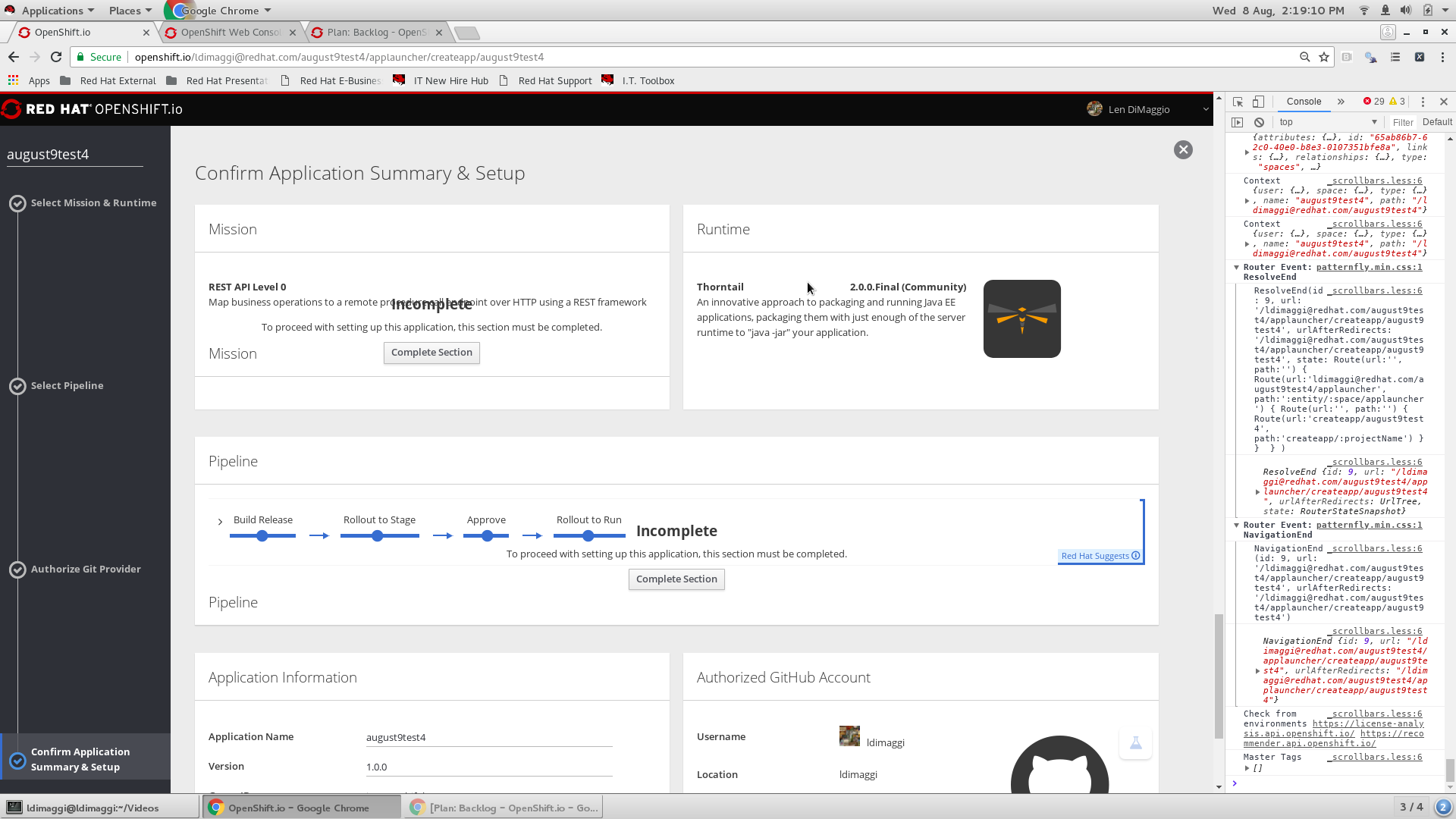
Task: Open the sound indicator in the system tray
Action: pyautogui.click(x=1405, y=10)
